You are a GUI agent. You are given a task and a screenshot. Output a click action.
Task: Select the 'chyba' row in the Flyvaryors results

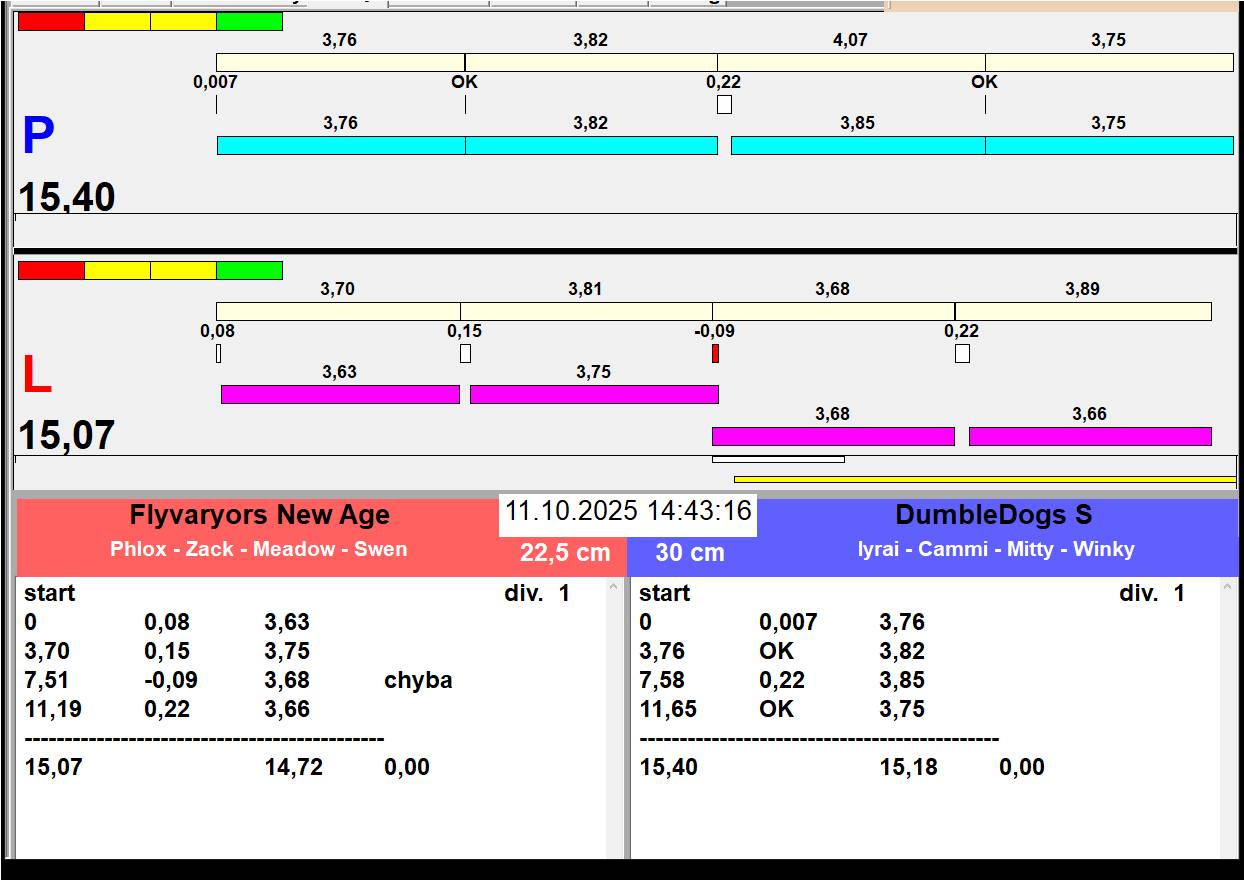(238, 681)
